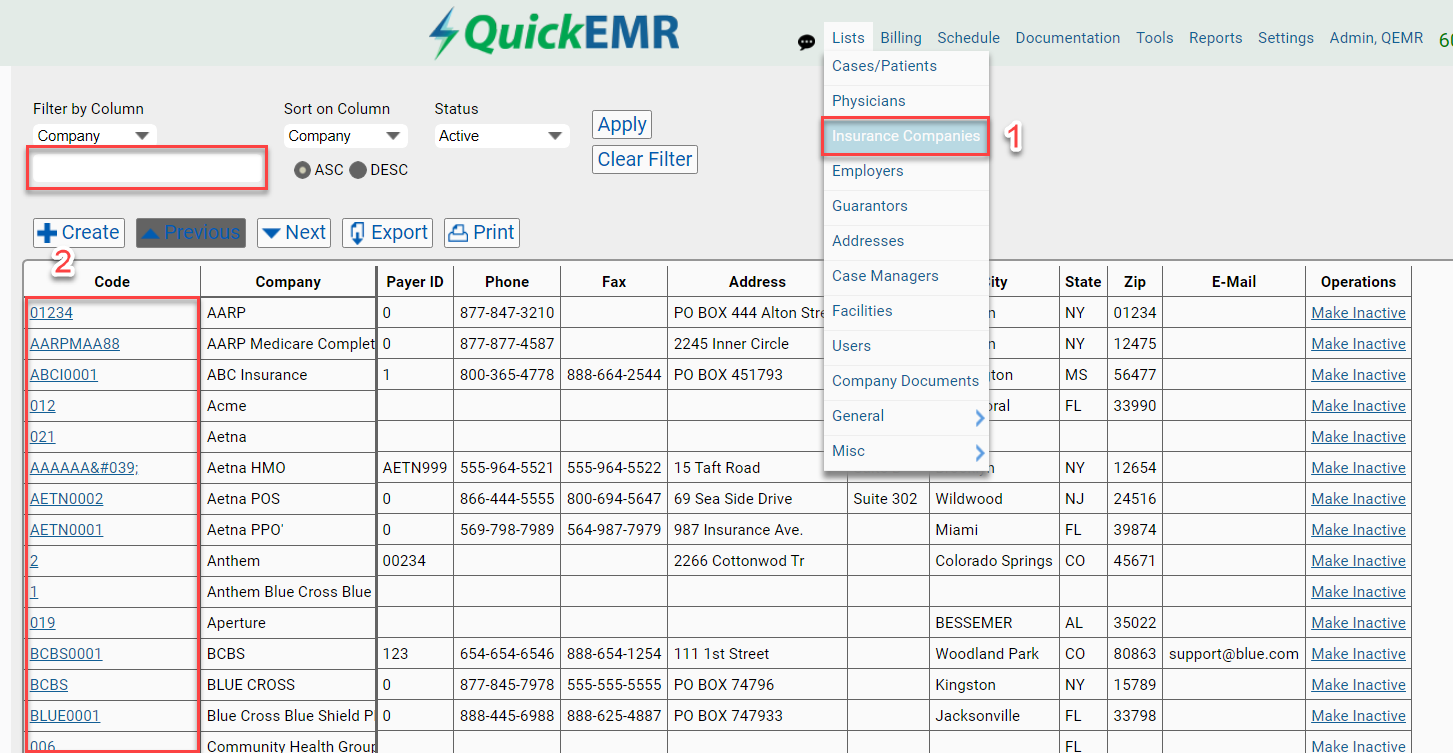1453x753 pixels.
Task: Click the Print button
Action: point(482,233)
